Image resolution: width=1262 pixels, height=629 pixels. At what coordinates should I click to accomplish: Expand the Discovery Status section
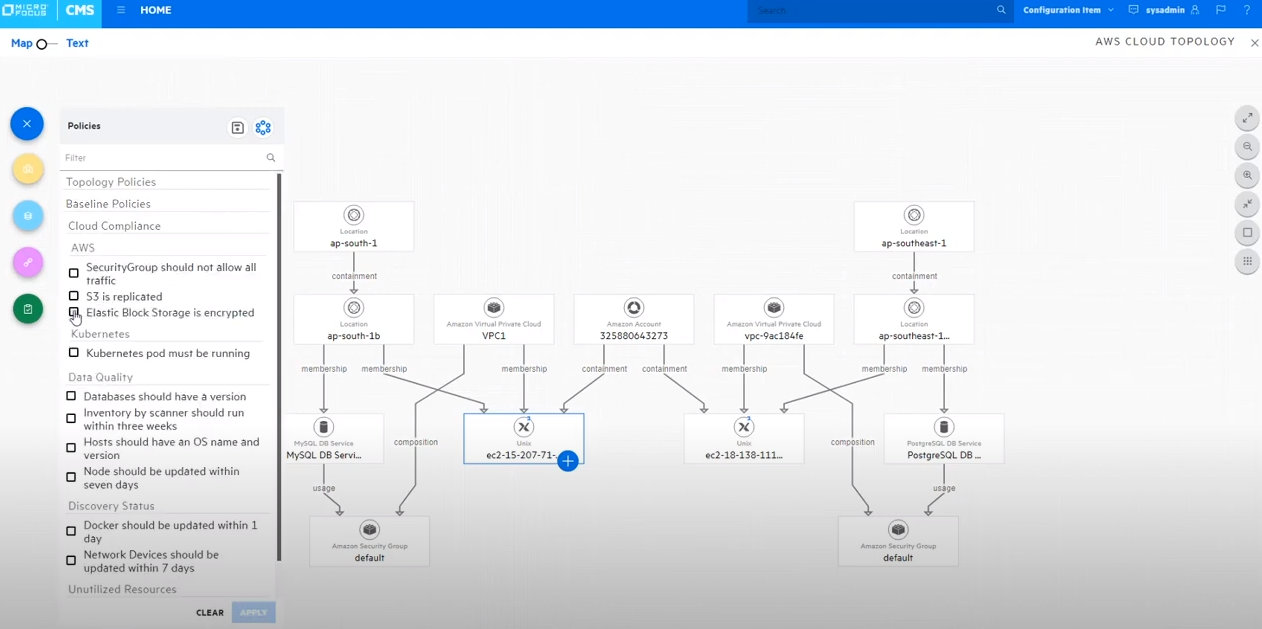112,506
